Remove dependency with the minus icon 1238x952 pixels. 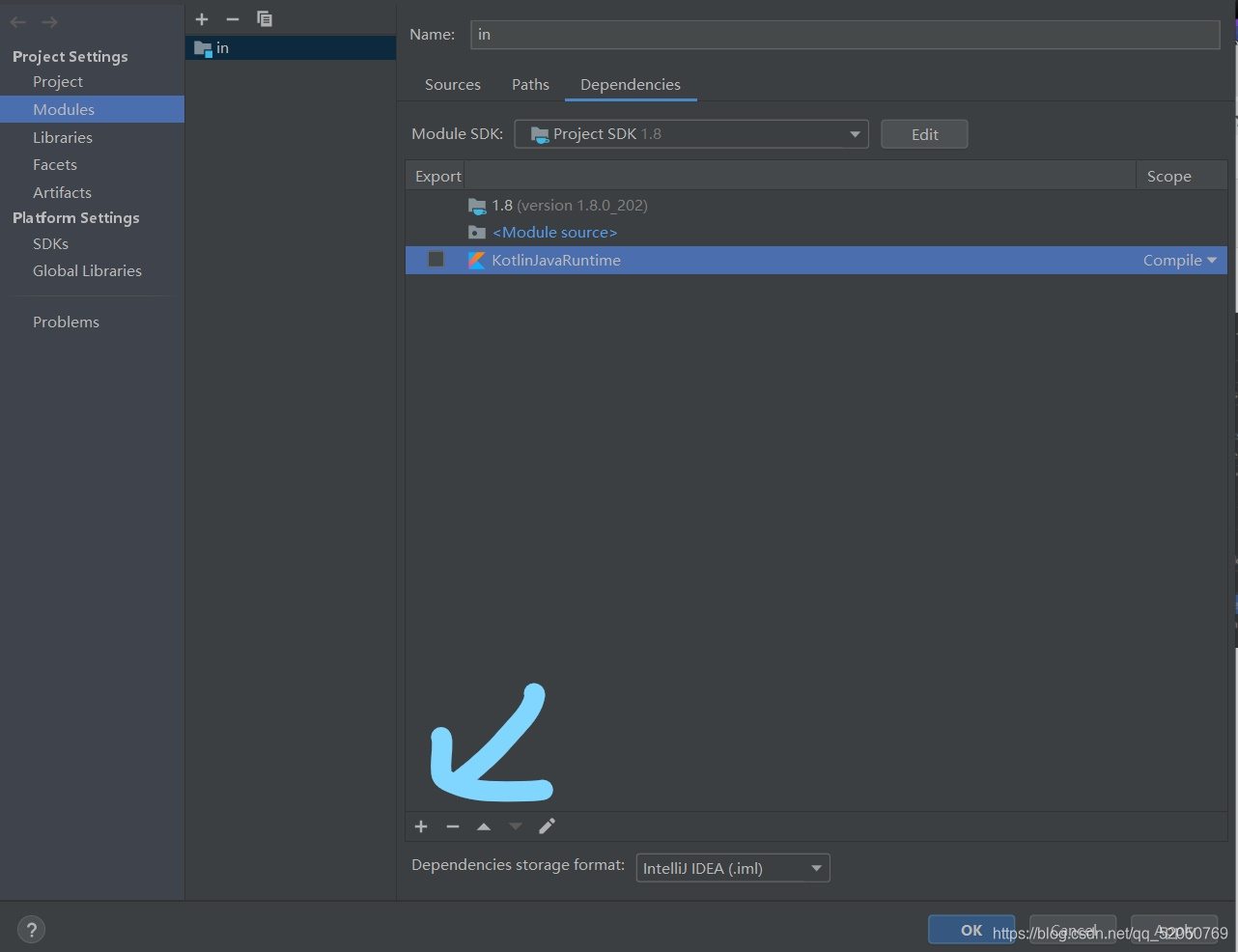point(453,826)
